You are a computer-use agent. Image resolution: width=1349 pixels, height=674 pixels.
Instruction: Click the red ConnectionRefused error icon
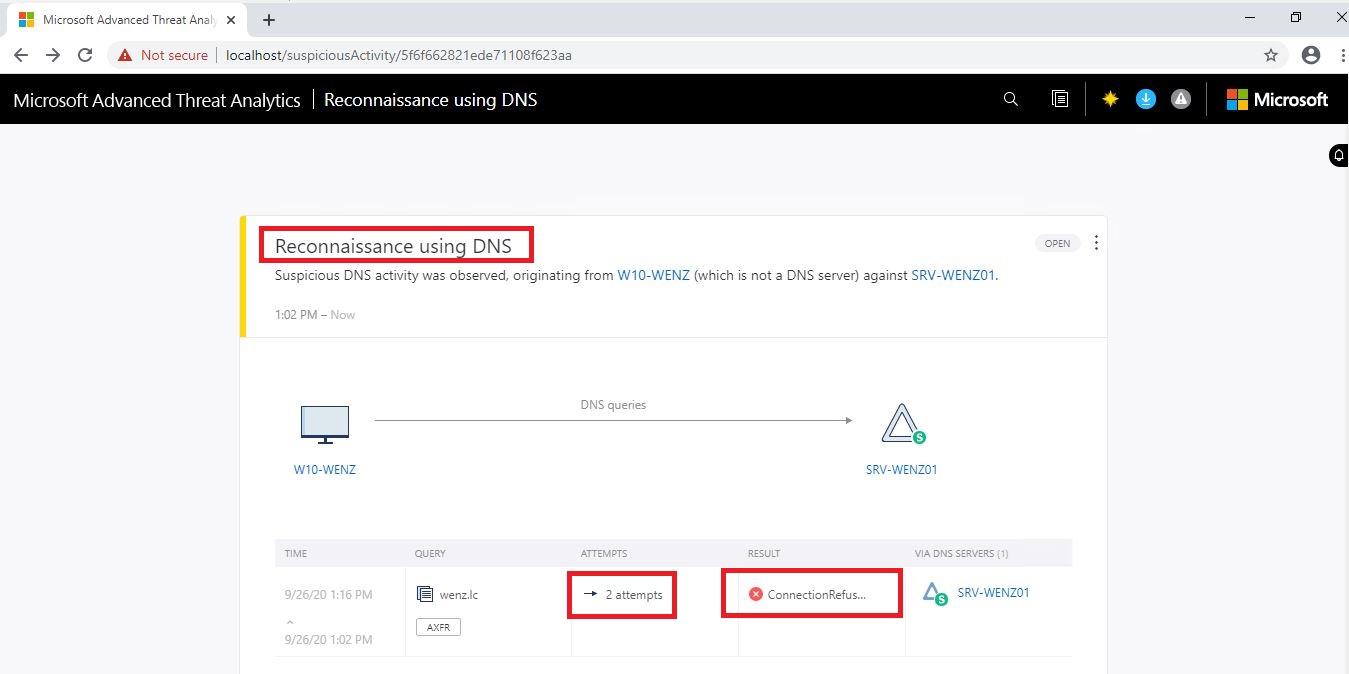[756, 594]
